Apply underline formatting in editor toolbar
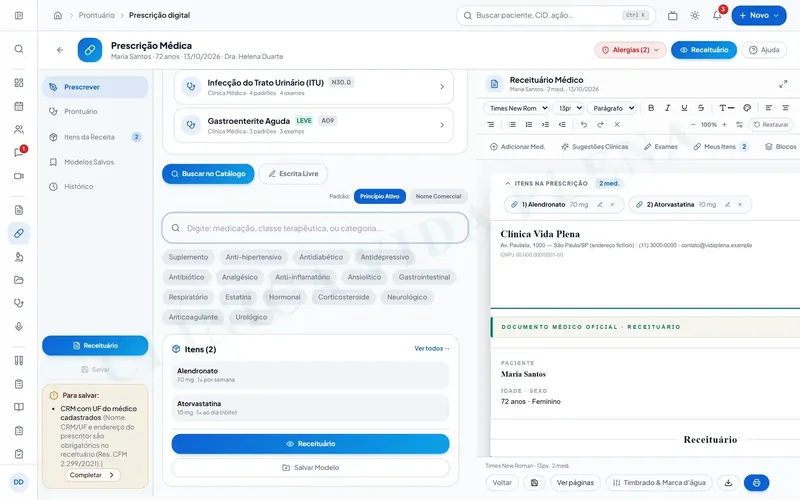 tap(684, 108)
